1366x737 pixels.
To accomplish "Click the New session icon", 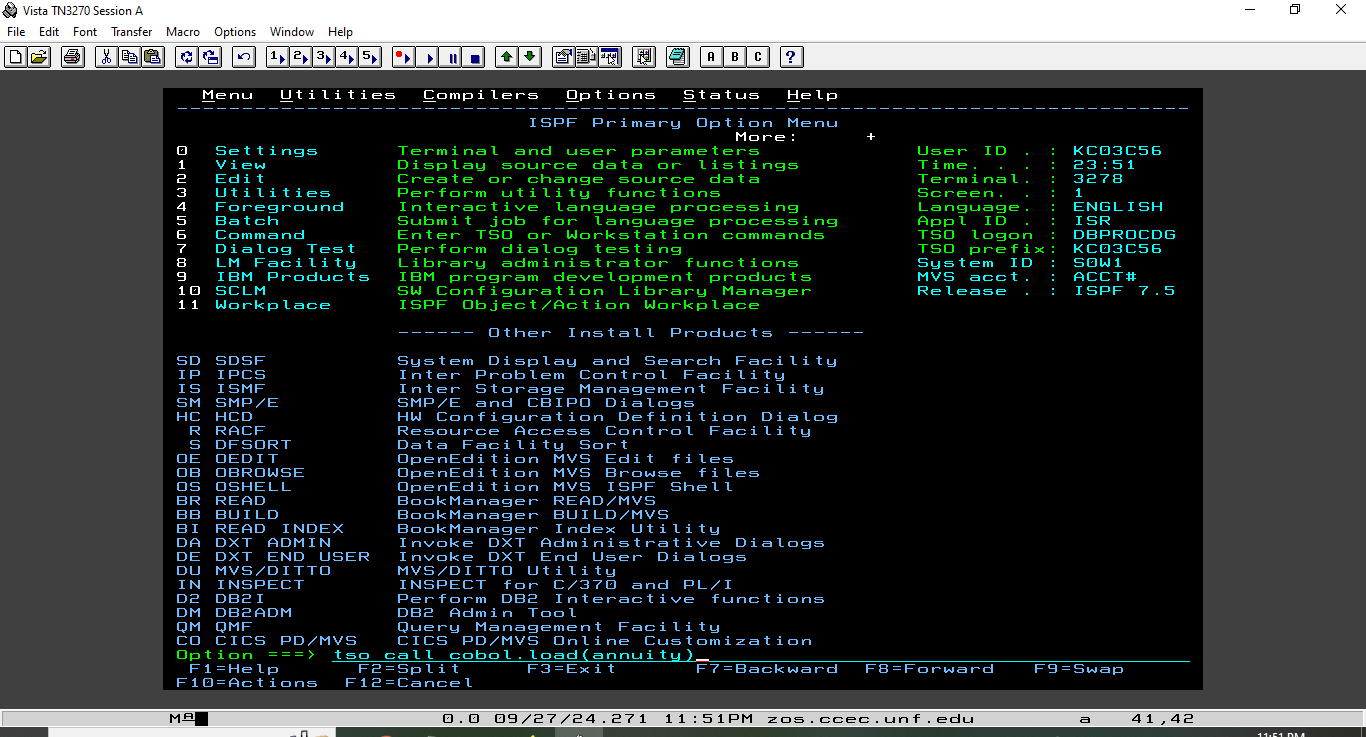I will pyautogui.click(x=15, y=57).
